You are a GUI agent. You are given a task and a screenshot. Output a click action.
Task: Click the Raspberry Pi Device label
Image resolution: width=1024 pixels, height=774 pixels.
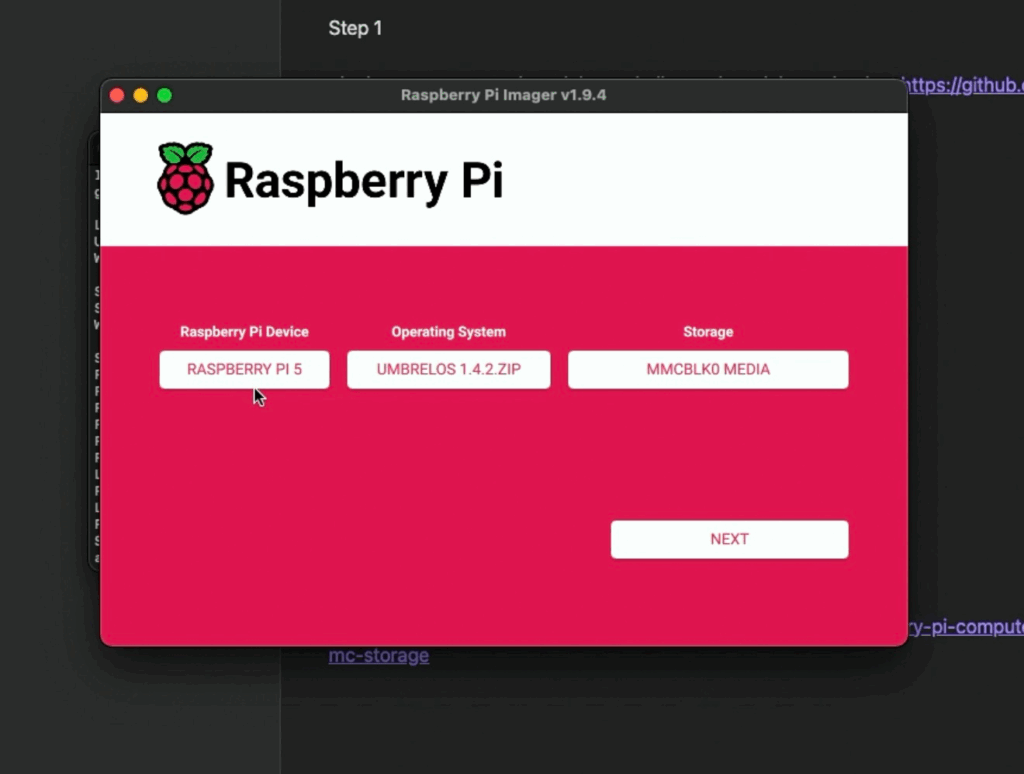244,332
